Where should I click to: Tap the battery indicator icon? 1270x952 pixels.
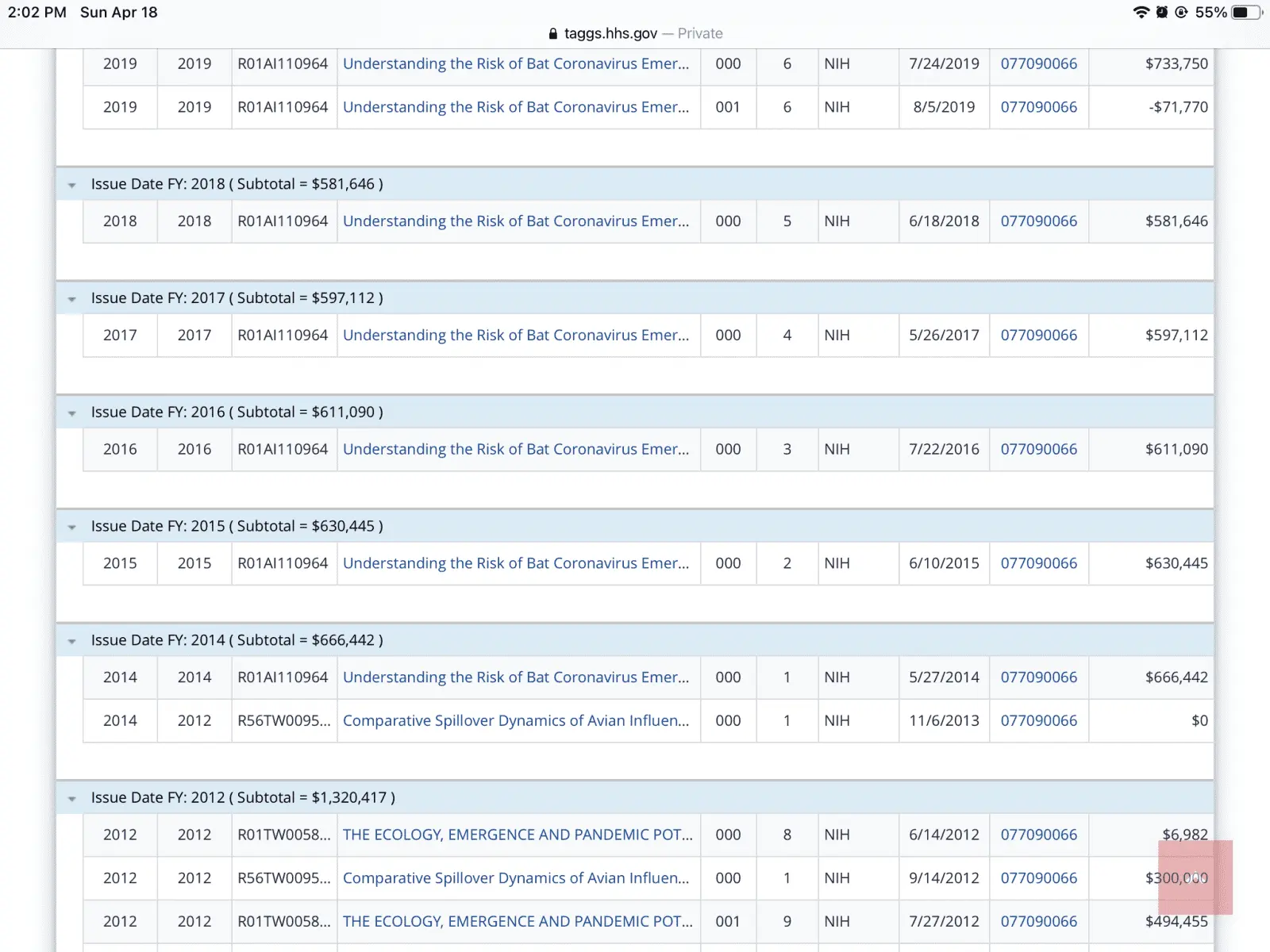1245,13
